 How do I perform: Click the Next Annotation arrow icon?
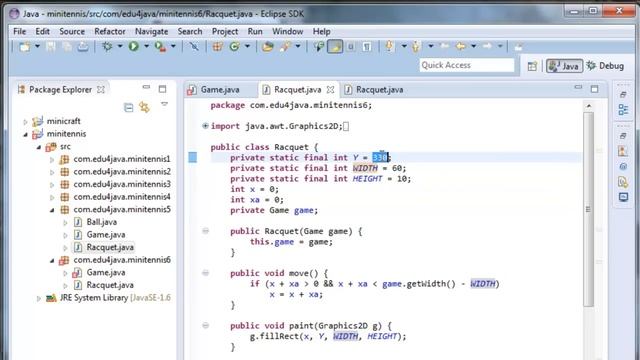[x=389, y=47]
